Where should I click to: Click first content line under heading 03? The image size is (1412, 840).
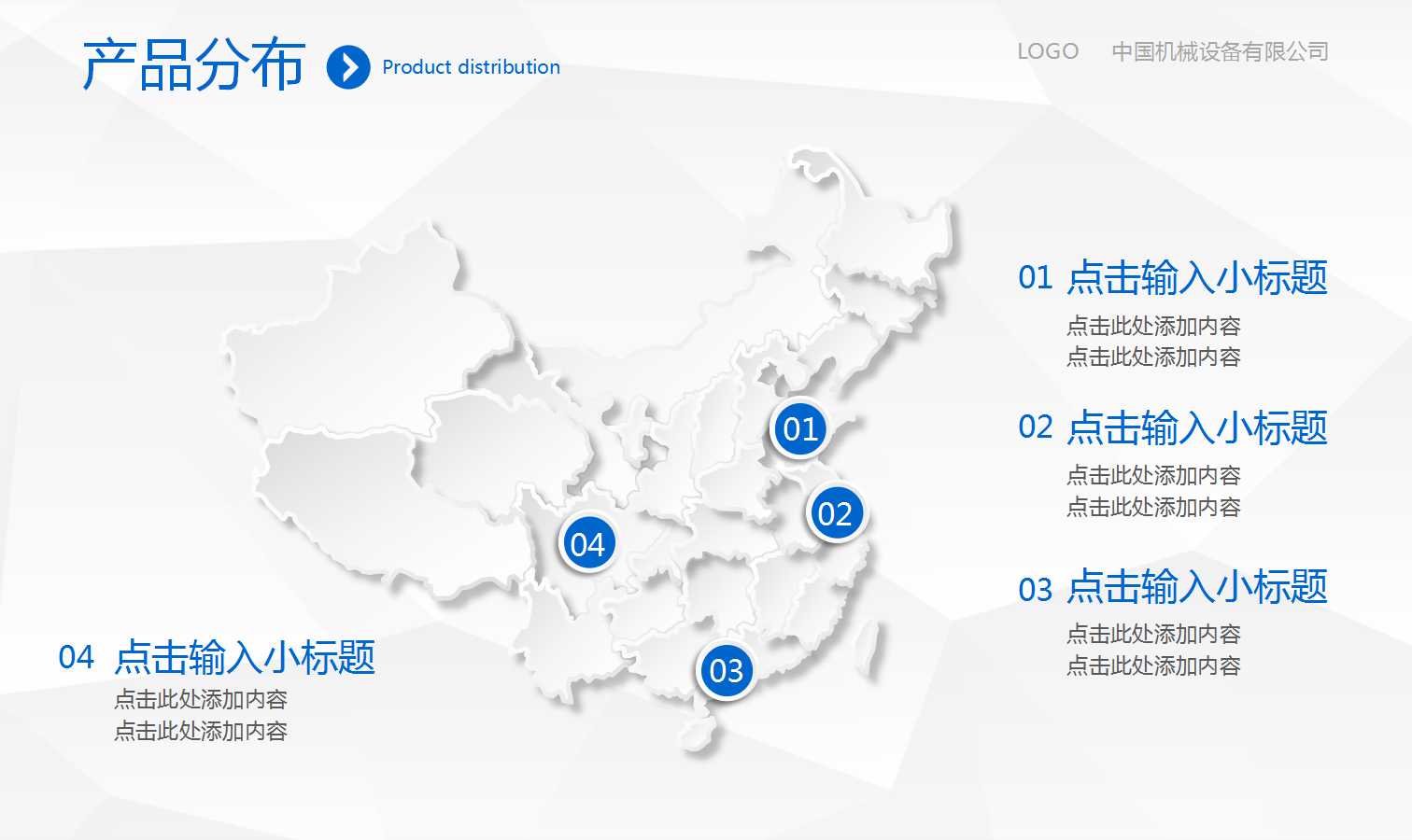(1153, 634)
